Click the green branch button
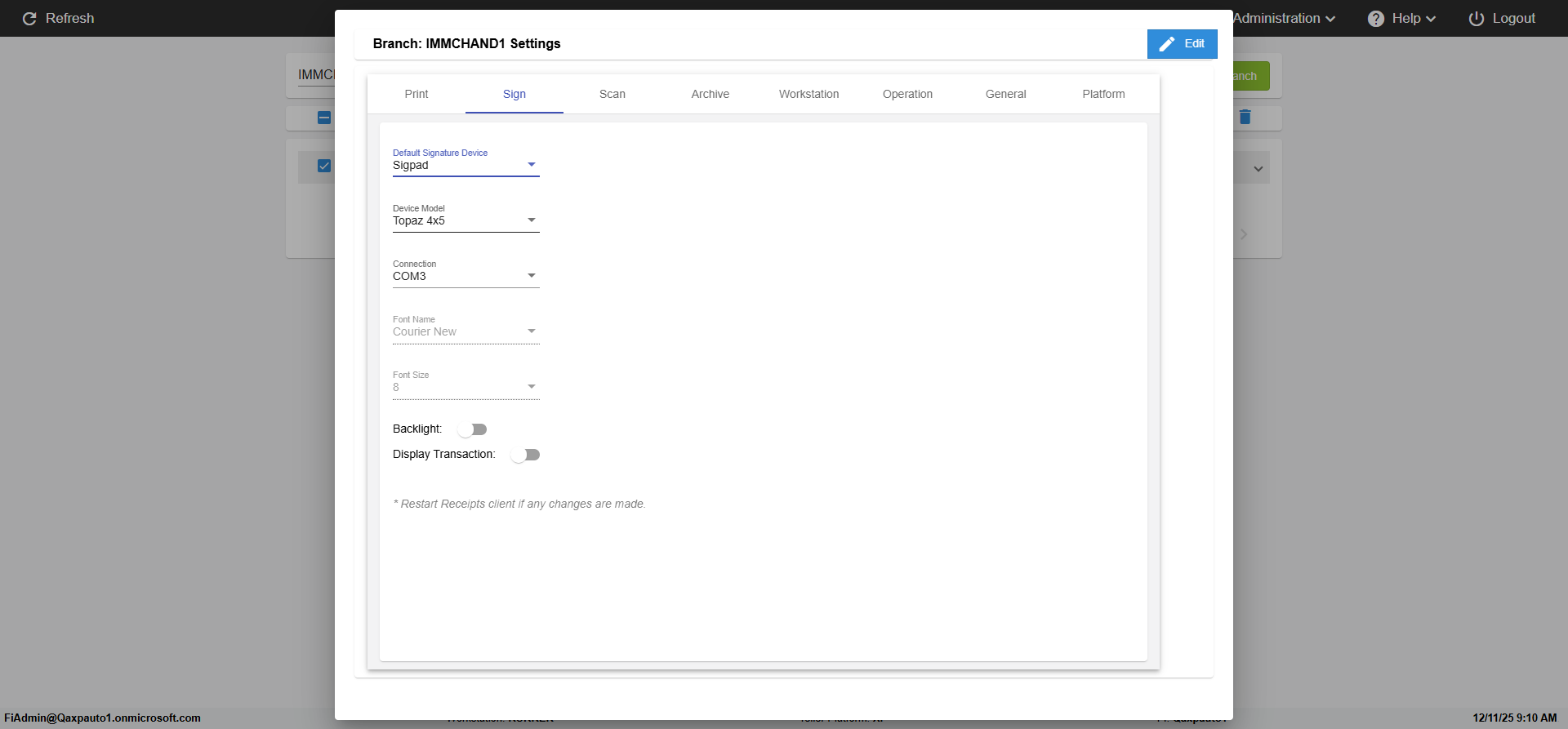The height and width of the screenshot is (729, 1568). pyautogui.click(x=1251, y=76)
